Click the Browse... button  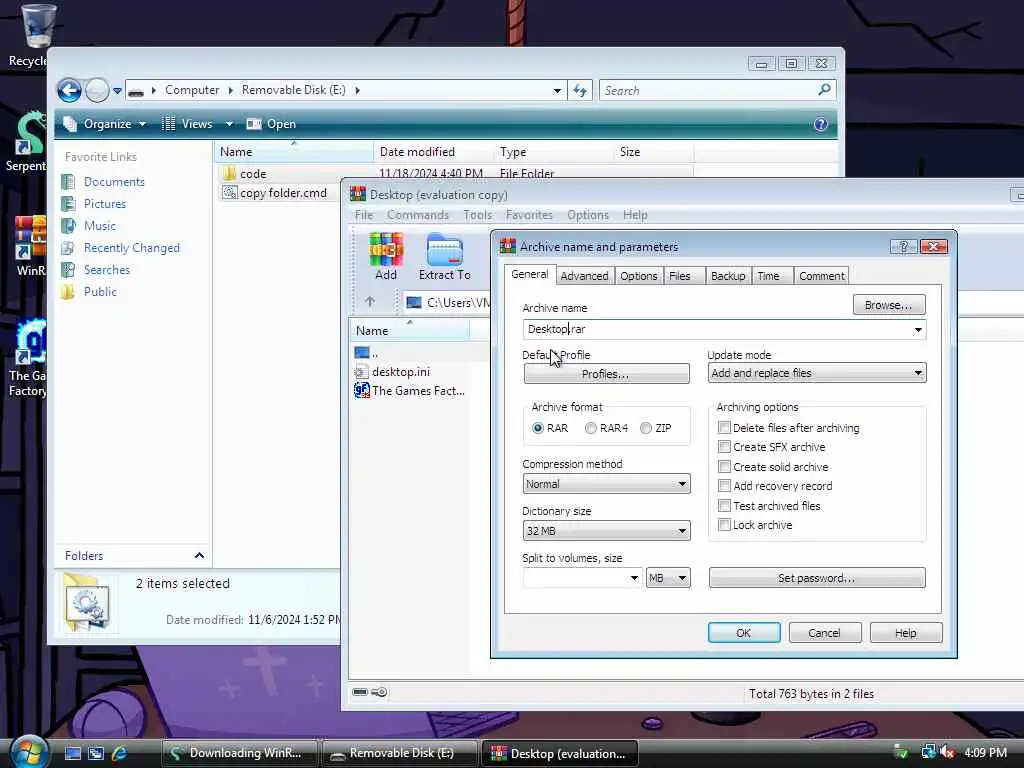click(888, 305)
